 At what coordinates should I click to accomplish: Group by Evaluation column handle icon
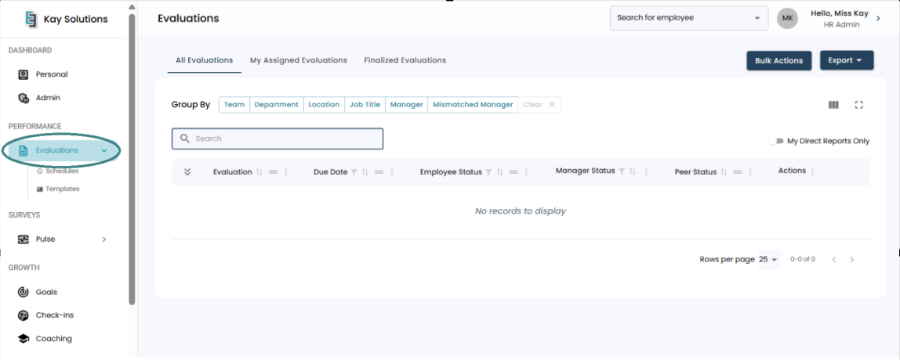click(273, 172)
